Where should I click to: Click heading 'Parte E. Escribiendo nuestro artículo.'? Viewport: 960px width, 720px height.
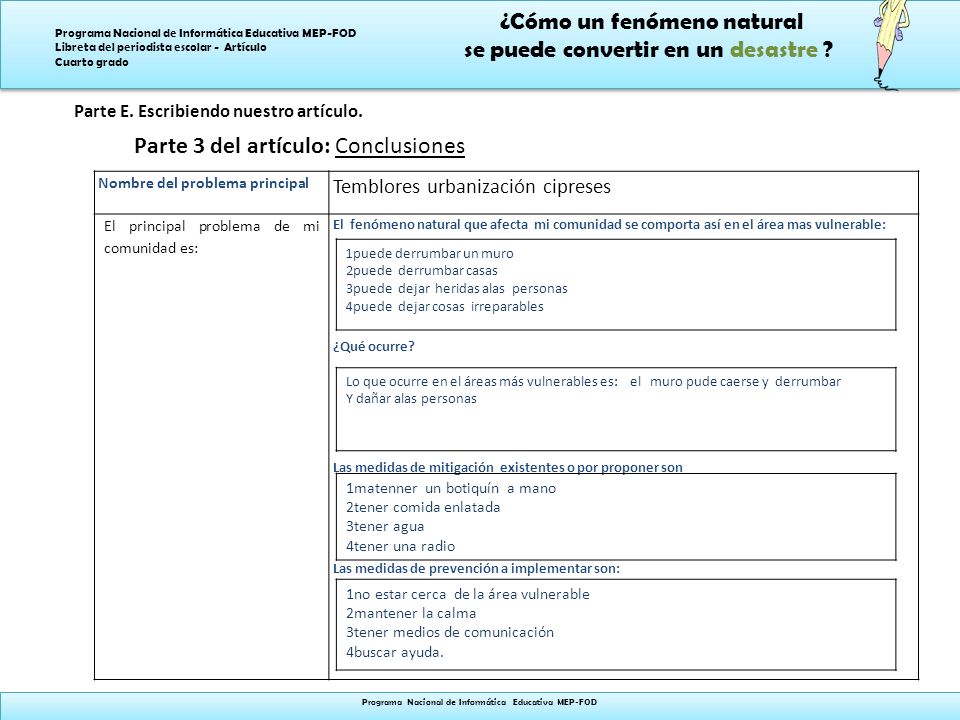tap(218, 111)
